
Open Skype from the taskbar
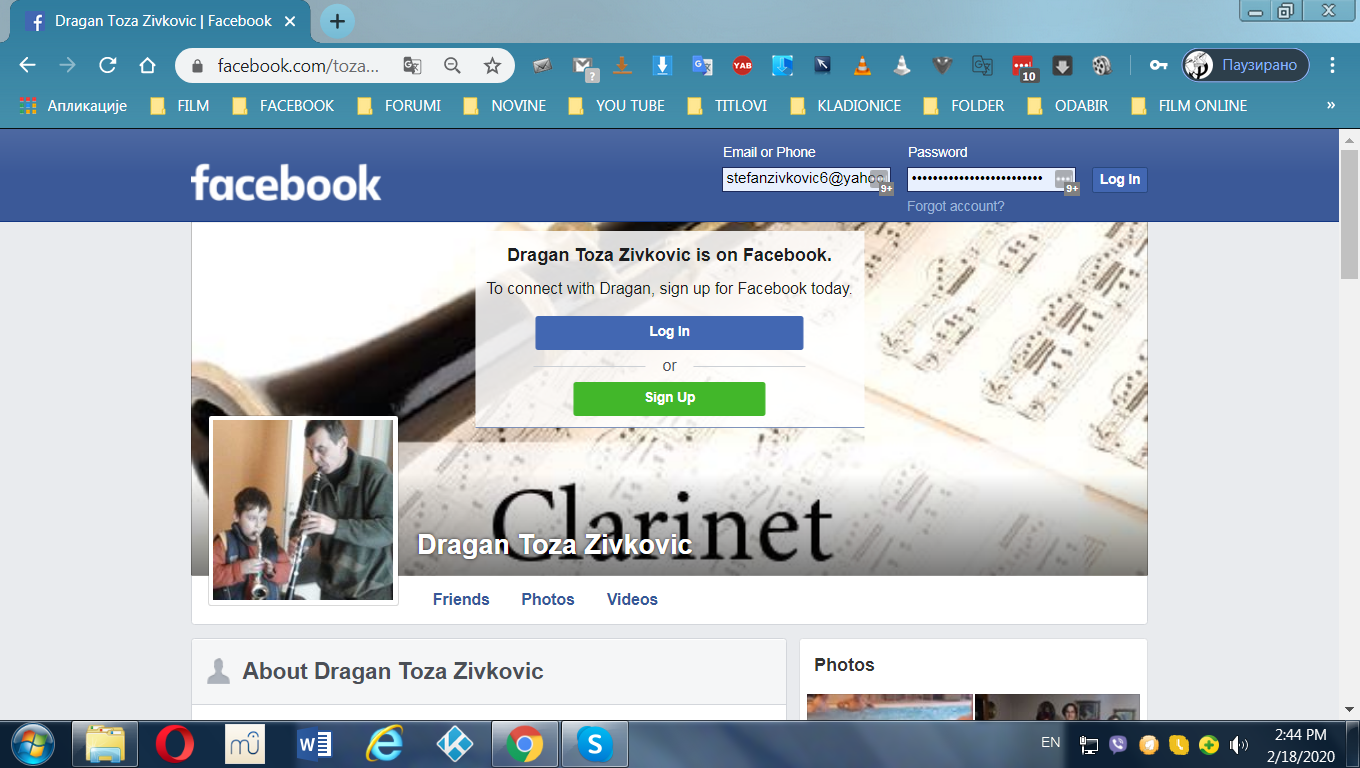tap(595, 744)
